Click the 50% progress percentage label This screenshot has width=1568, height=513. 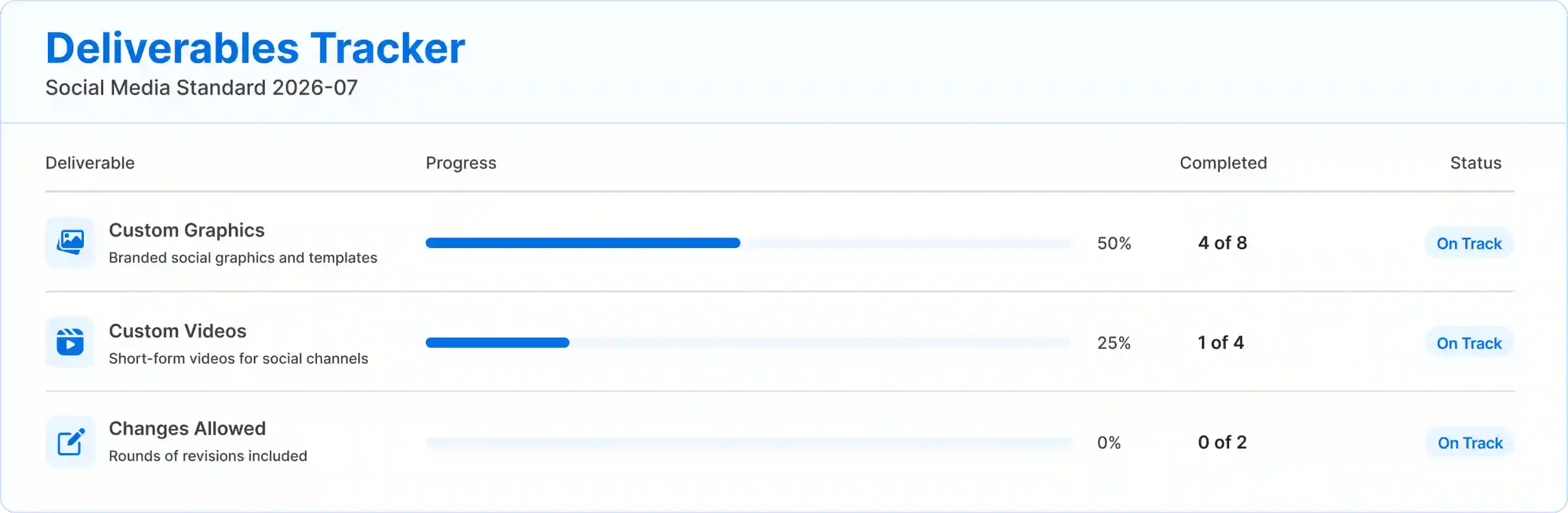pos(1114,244)
